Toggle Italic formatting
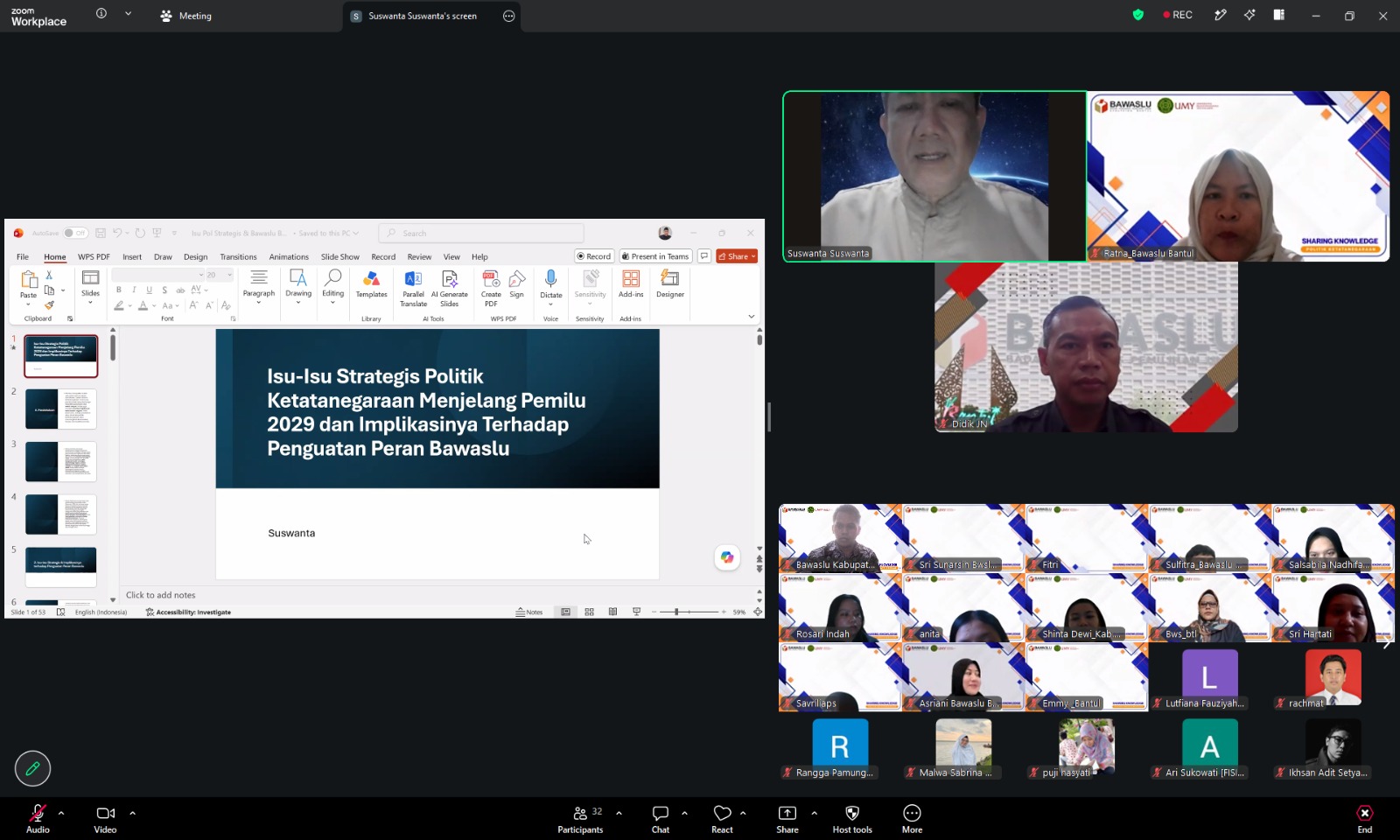This screenshot has width=1400, height=840. tap(134, 290)
